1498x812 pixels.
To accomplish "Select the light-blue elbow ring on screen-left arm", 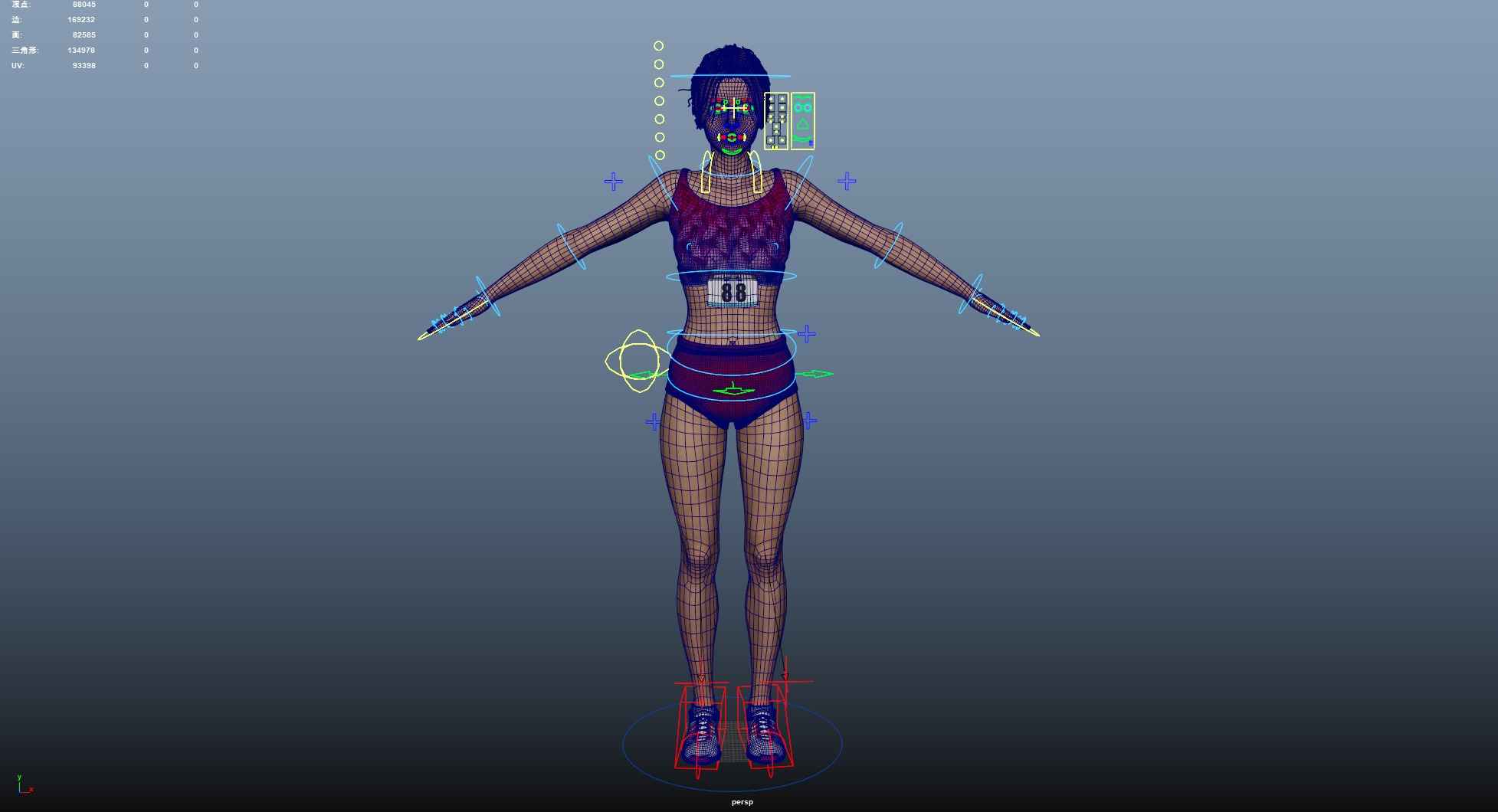I will pos(571,246).
